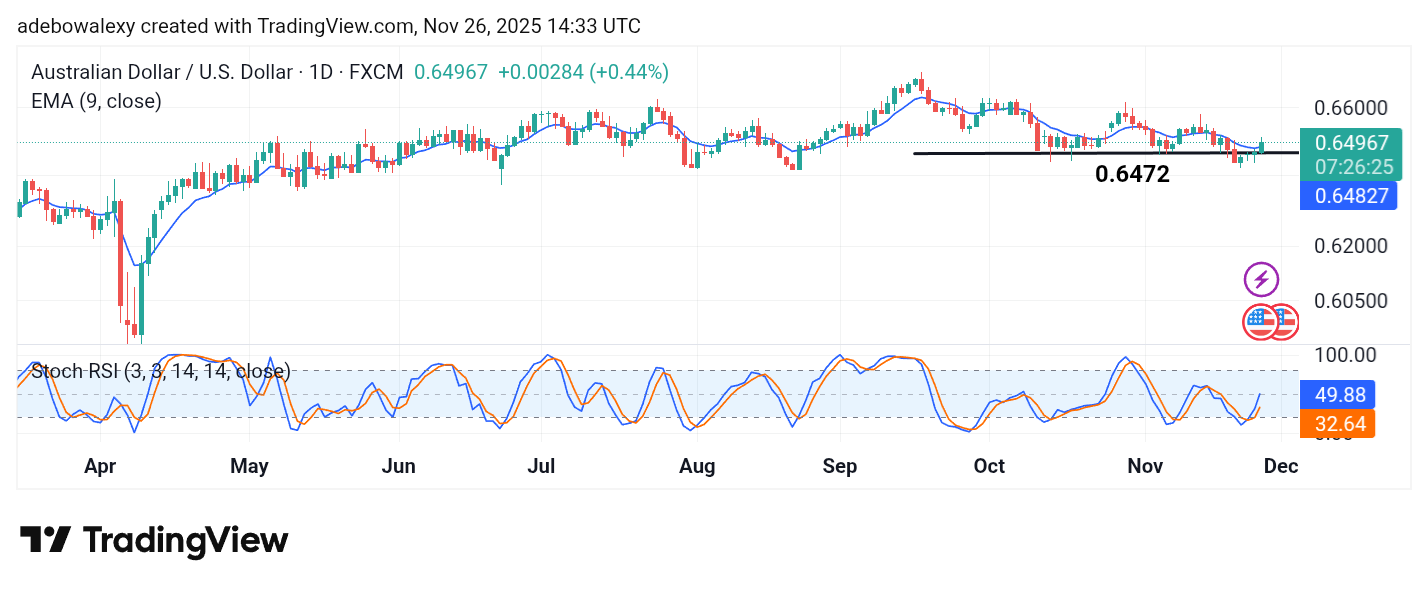This screenshot has width=1428, height=591.
Task: Click the Aug label on the time axis
Action: pos(696,467)
